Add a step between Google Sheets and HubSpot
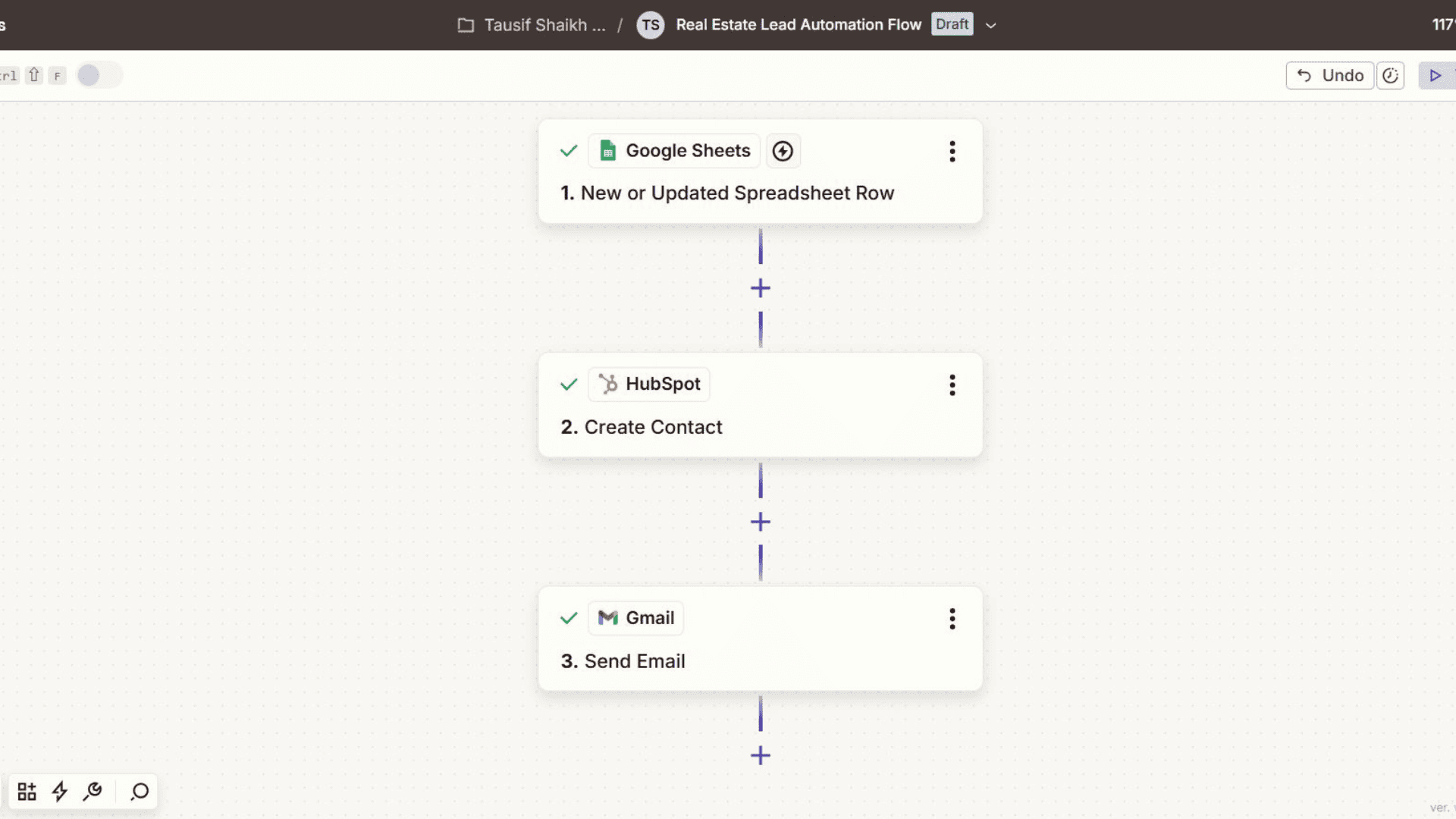 point(759,288)
